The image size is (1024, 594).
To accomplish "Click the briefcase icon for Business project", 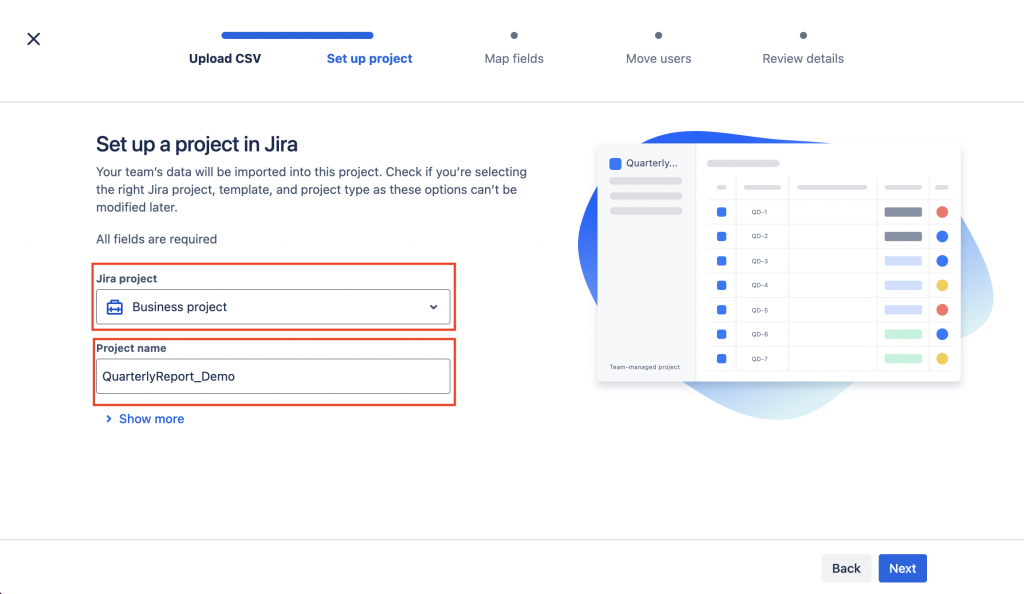I will (x=115, y=307).
